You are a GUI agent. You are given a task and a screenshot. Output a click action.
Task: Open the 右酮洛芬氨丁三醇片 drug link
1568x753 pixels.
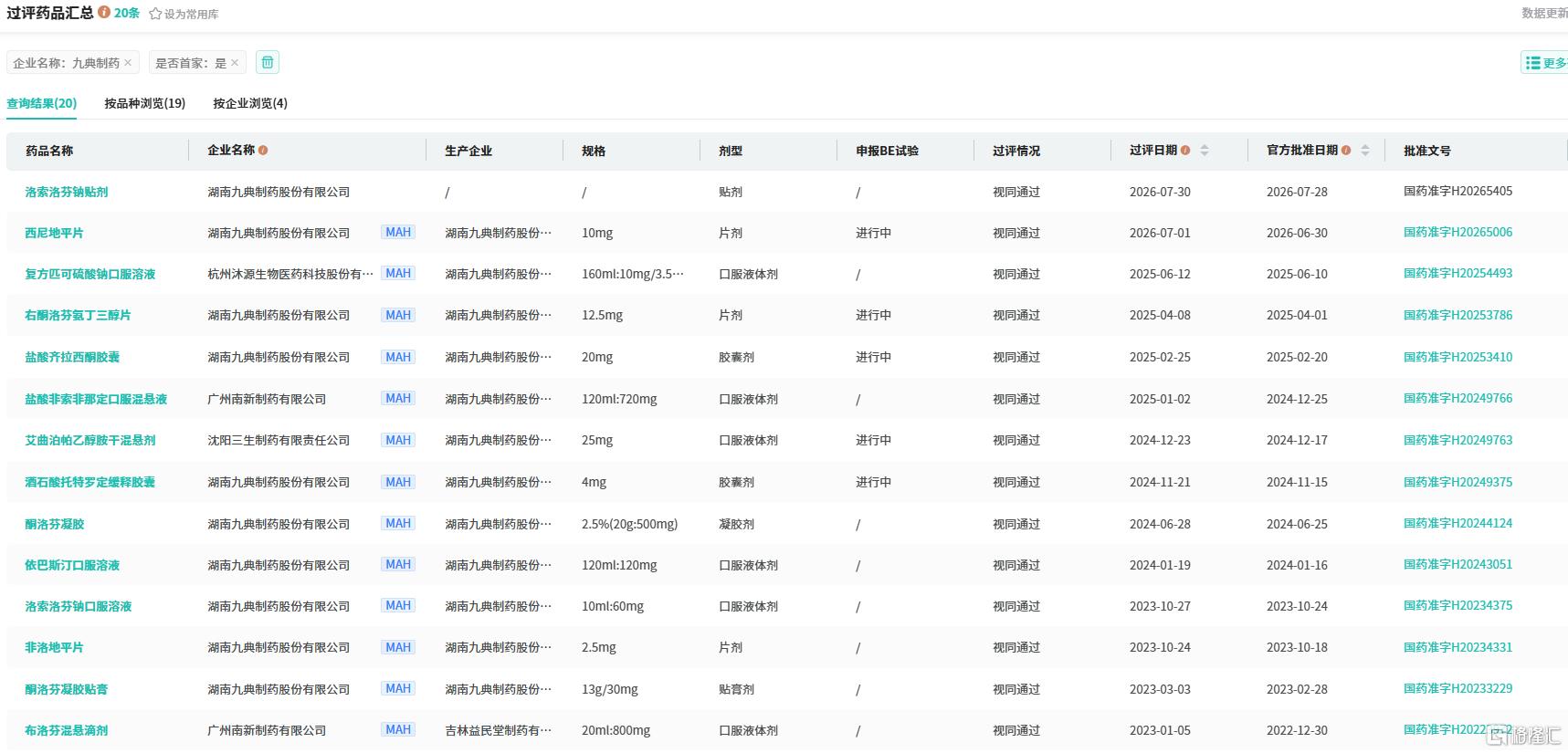pyautogui.click(x=78, y=315)
